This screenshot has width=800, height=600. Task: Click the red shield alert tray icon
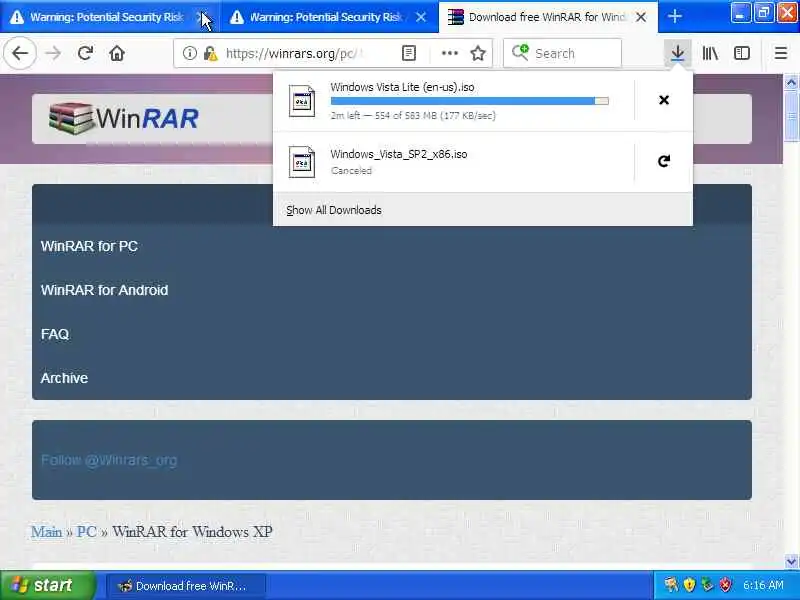pyautogui.click(x=726, y=585)
